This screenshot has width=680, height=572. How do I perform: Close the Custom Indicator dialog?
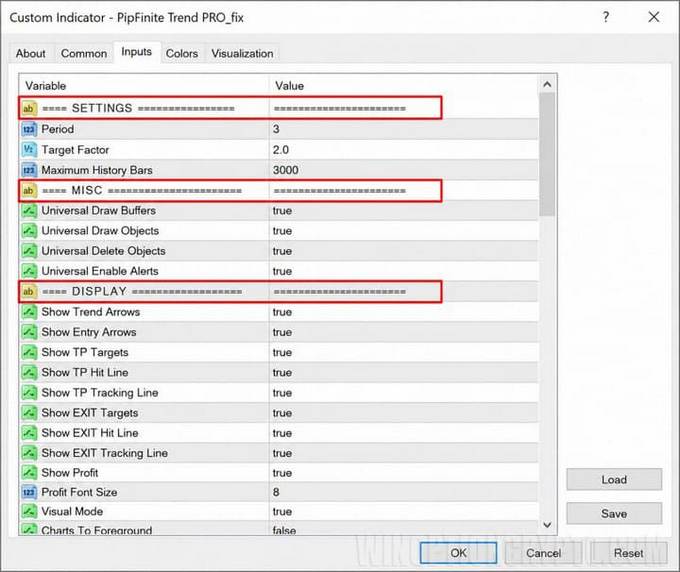pos(654,17)
